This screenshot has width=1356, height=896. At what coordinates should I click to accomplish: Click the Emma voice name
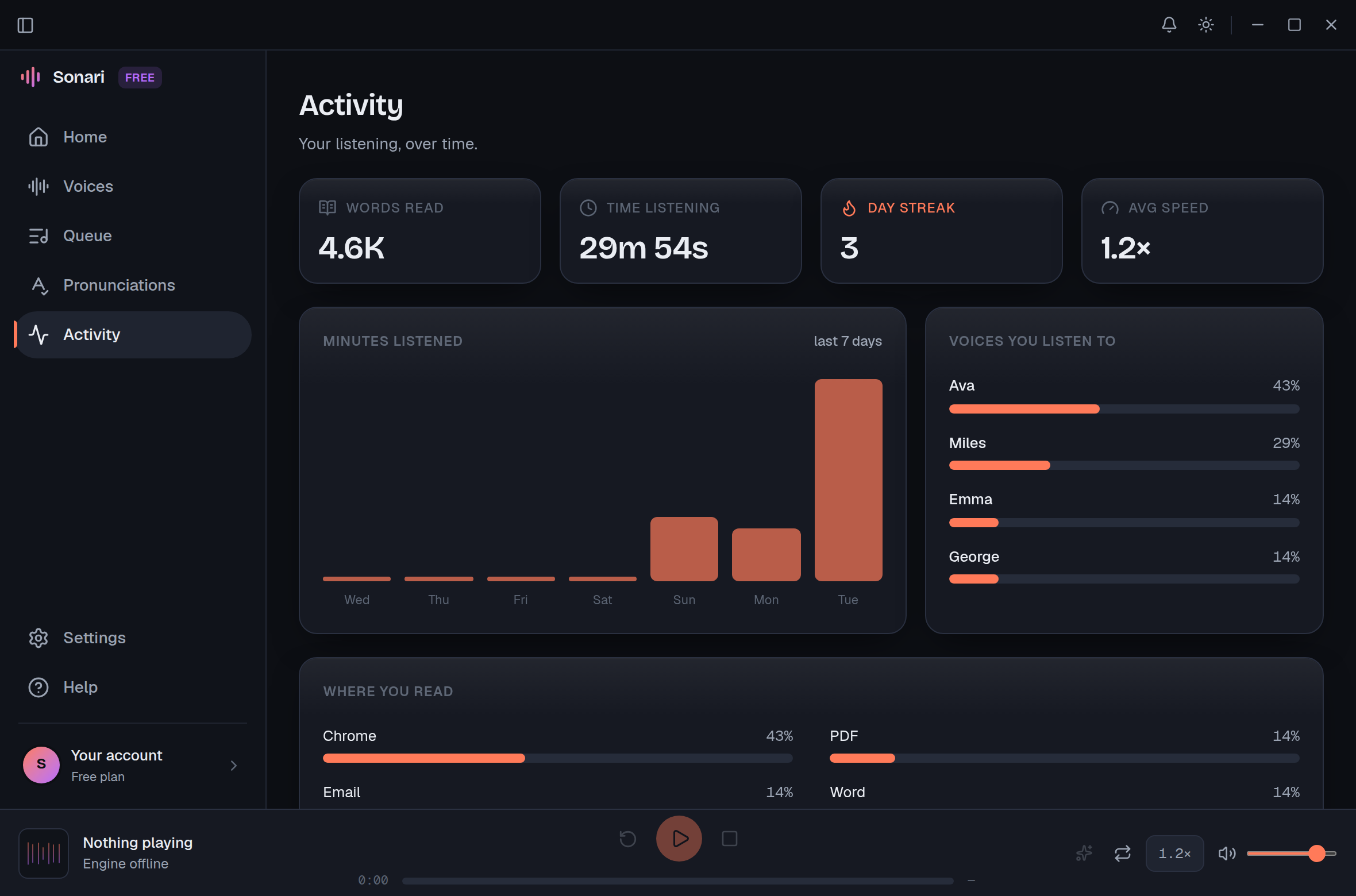pos(970,499)
